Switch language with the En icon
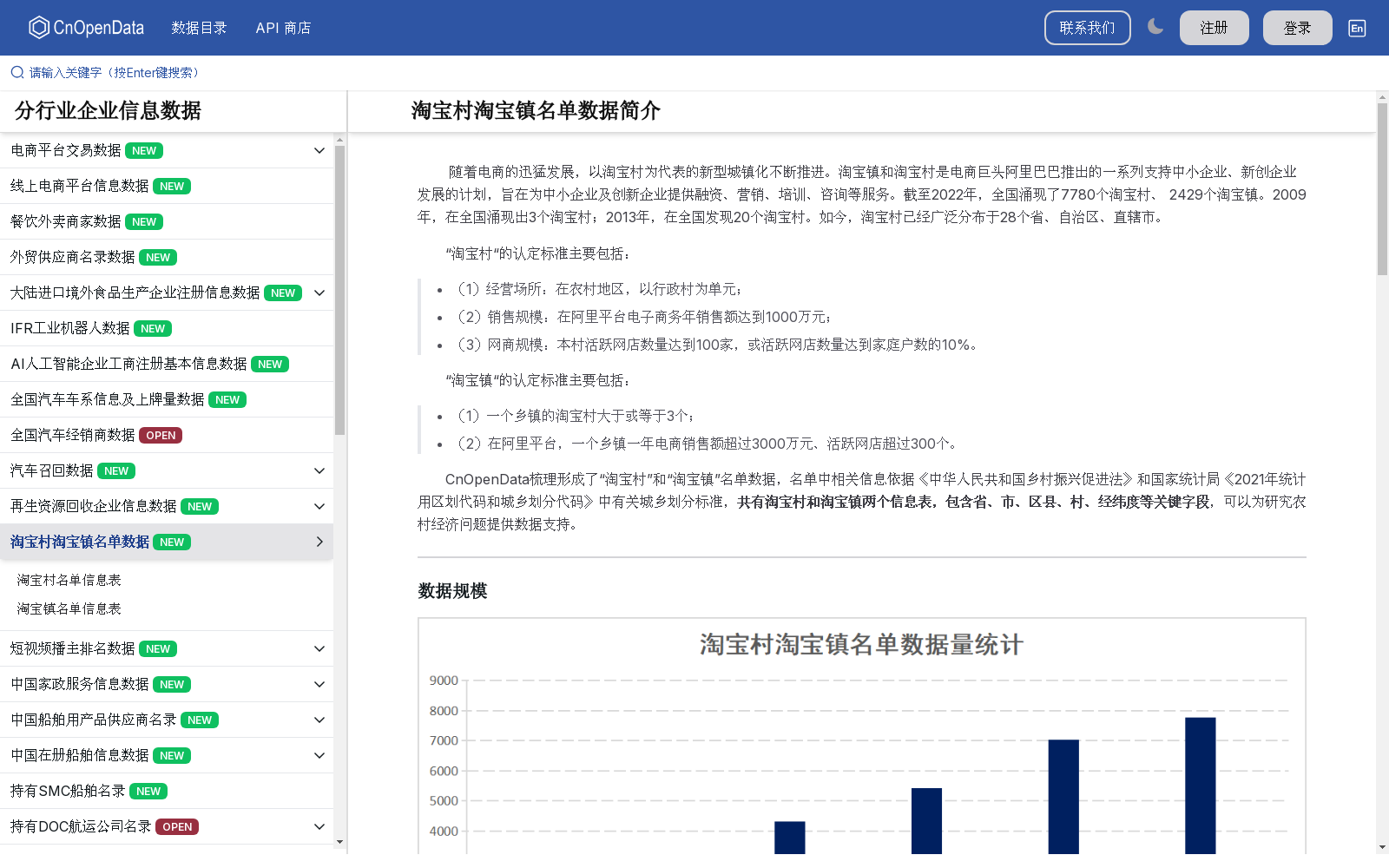The image size is (1389, 868). [x=1357, y=28]
